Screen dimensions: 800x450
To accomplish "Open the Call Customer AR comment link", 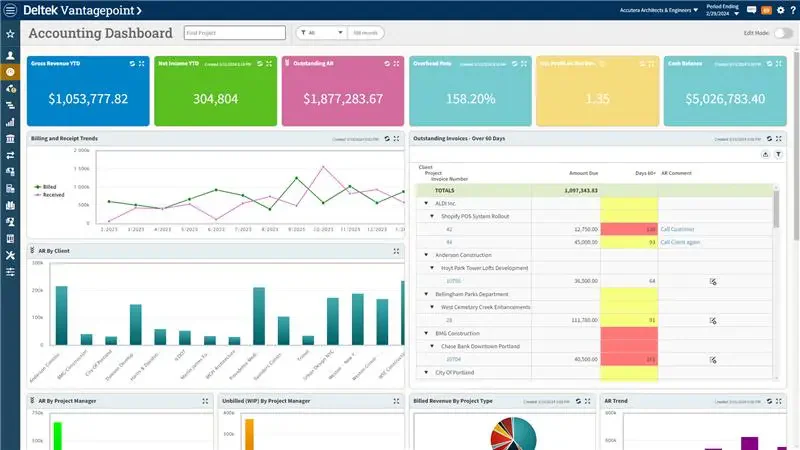I will pos(677,229).
